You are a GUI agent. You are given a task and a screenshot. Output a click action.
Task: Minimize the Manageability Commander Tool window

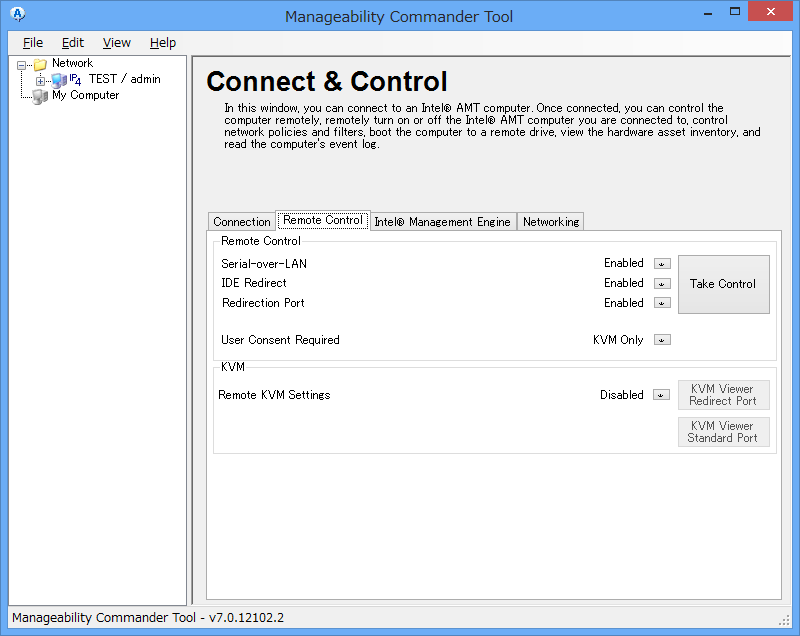708,12
